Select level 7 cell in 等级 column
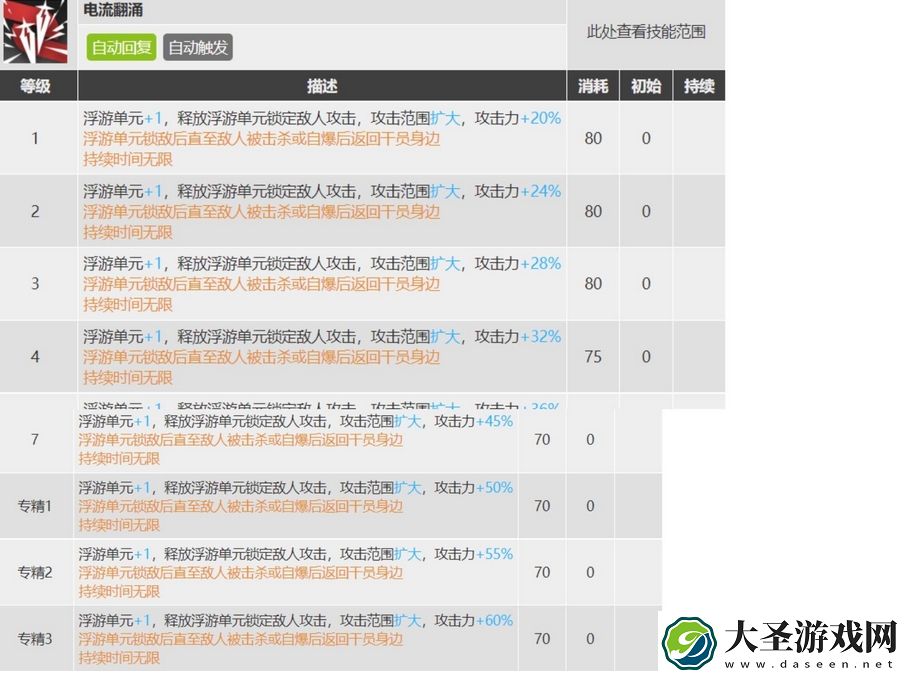Viewport: 908px width, 676px height. pyautogui.click(x=35, y=440)
